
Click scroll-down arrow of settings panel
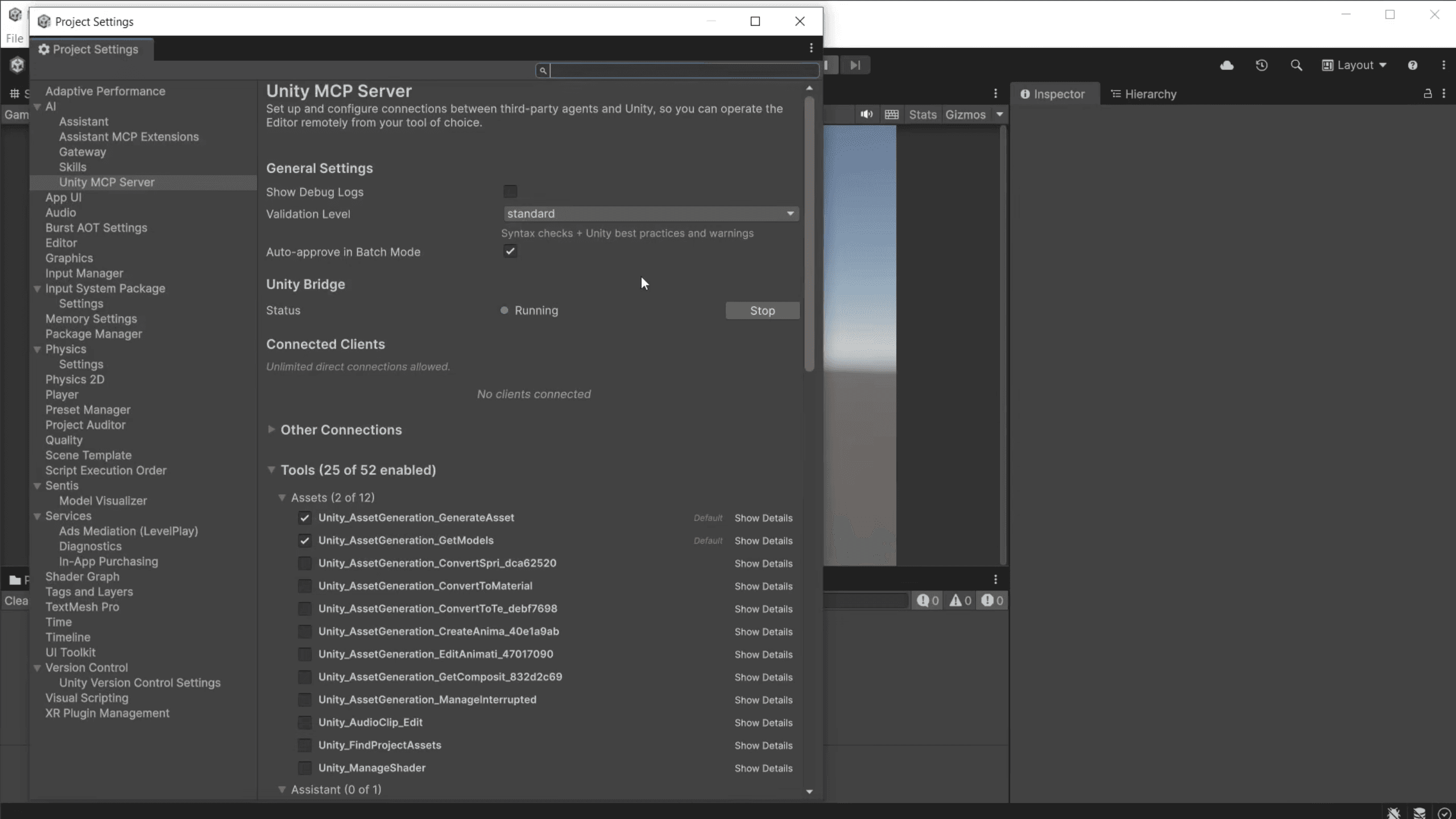point(809,791)
